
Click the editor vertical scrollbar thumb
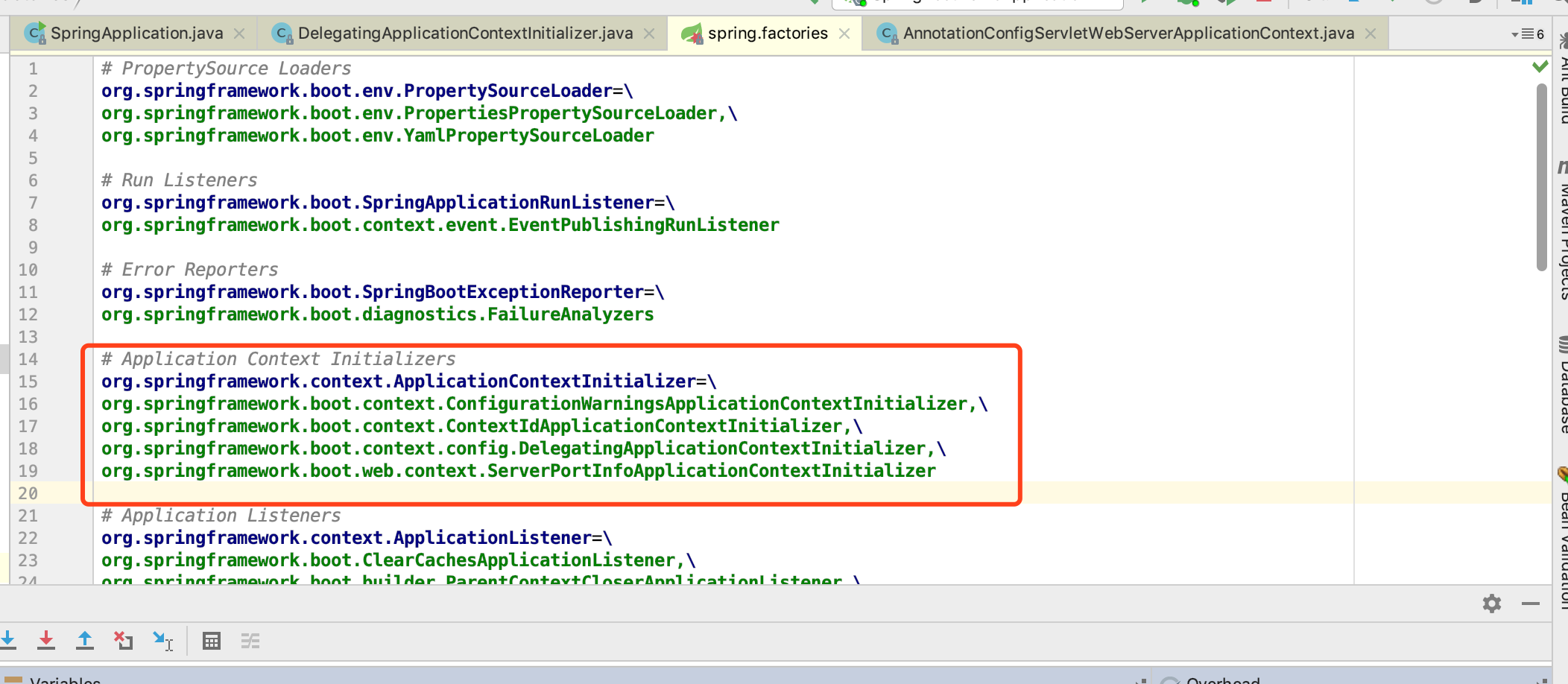(1541, 177)
